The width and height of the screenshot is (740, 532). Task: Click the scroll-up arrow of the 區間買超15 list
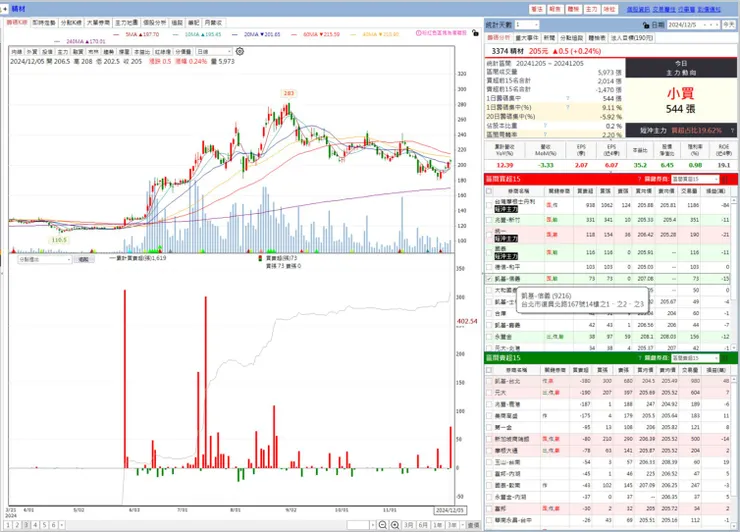pyautogui.click(x=734, y=201)
